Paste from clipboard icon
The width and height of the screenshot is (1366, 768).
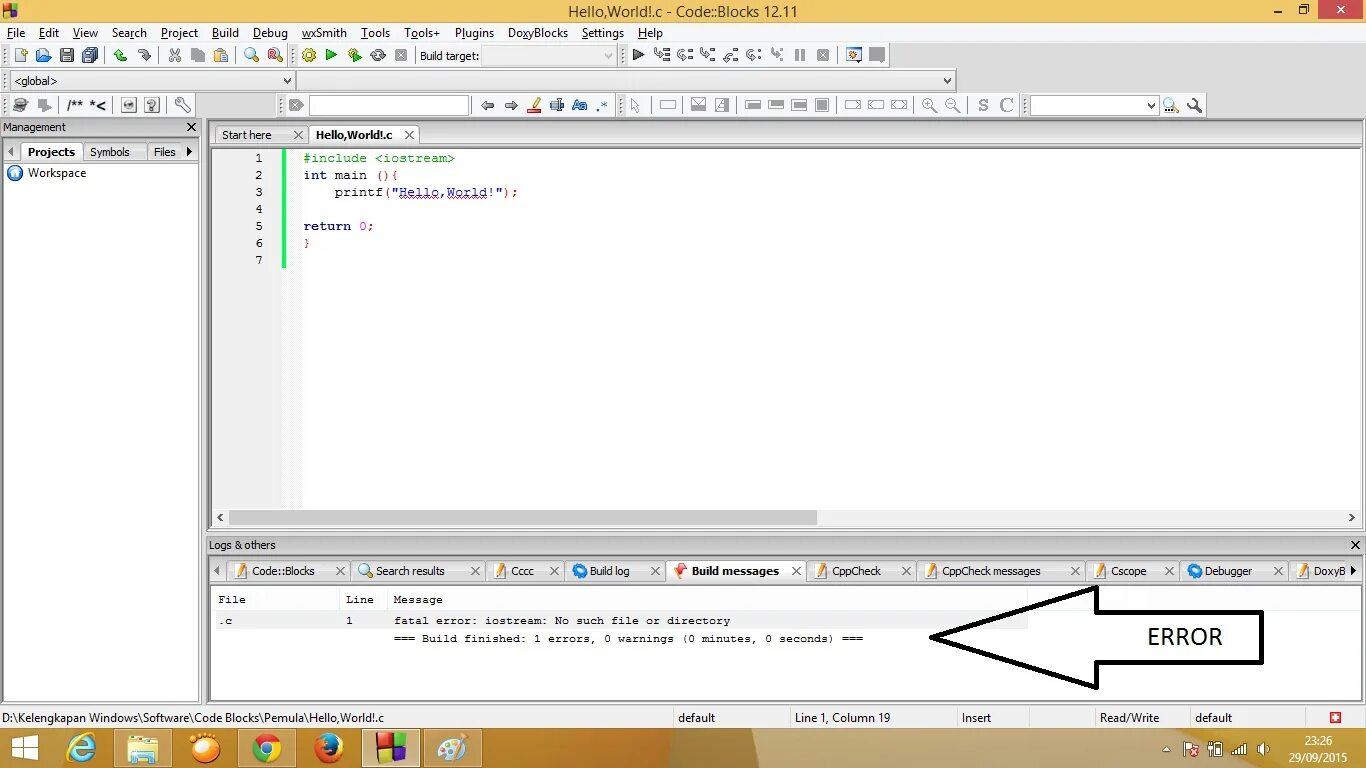pos(221,56)
